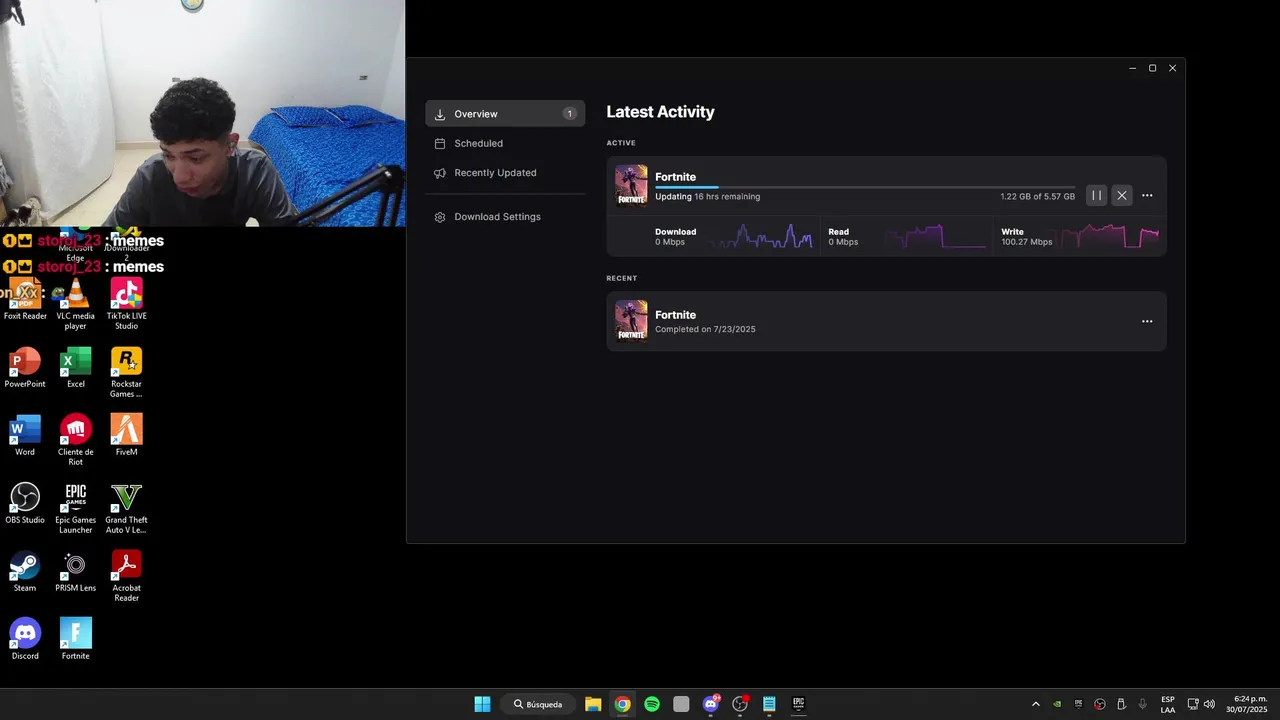Open the Scheduled downloads section
Viewport: 1280px width, 720px height.
click(x=505, y=143)
